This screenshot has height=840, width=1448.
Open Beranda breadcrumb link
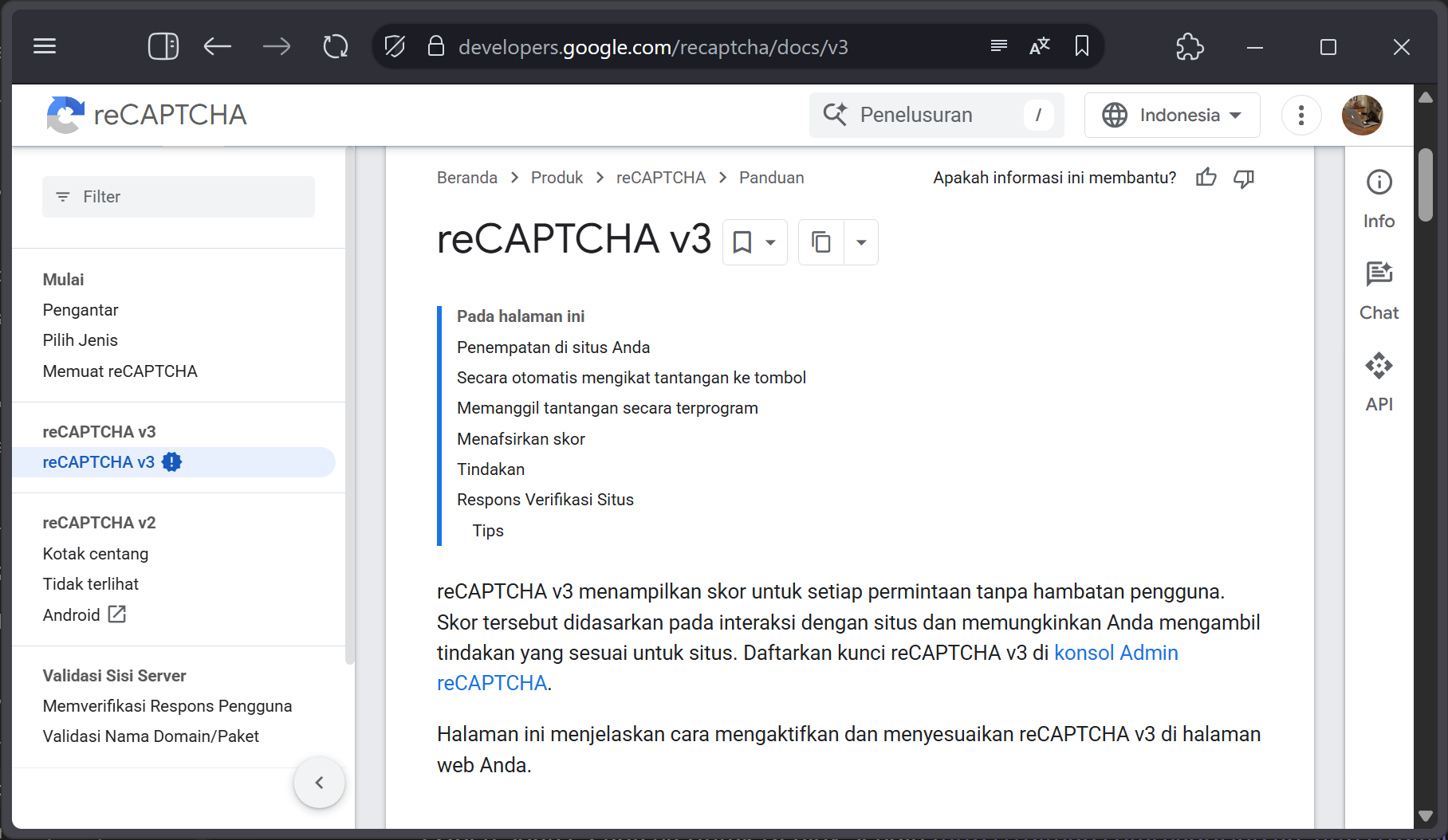pyautogui.click(x=467, y=178)
